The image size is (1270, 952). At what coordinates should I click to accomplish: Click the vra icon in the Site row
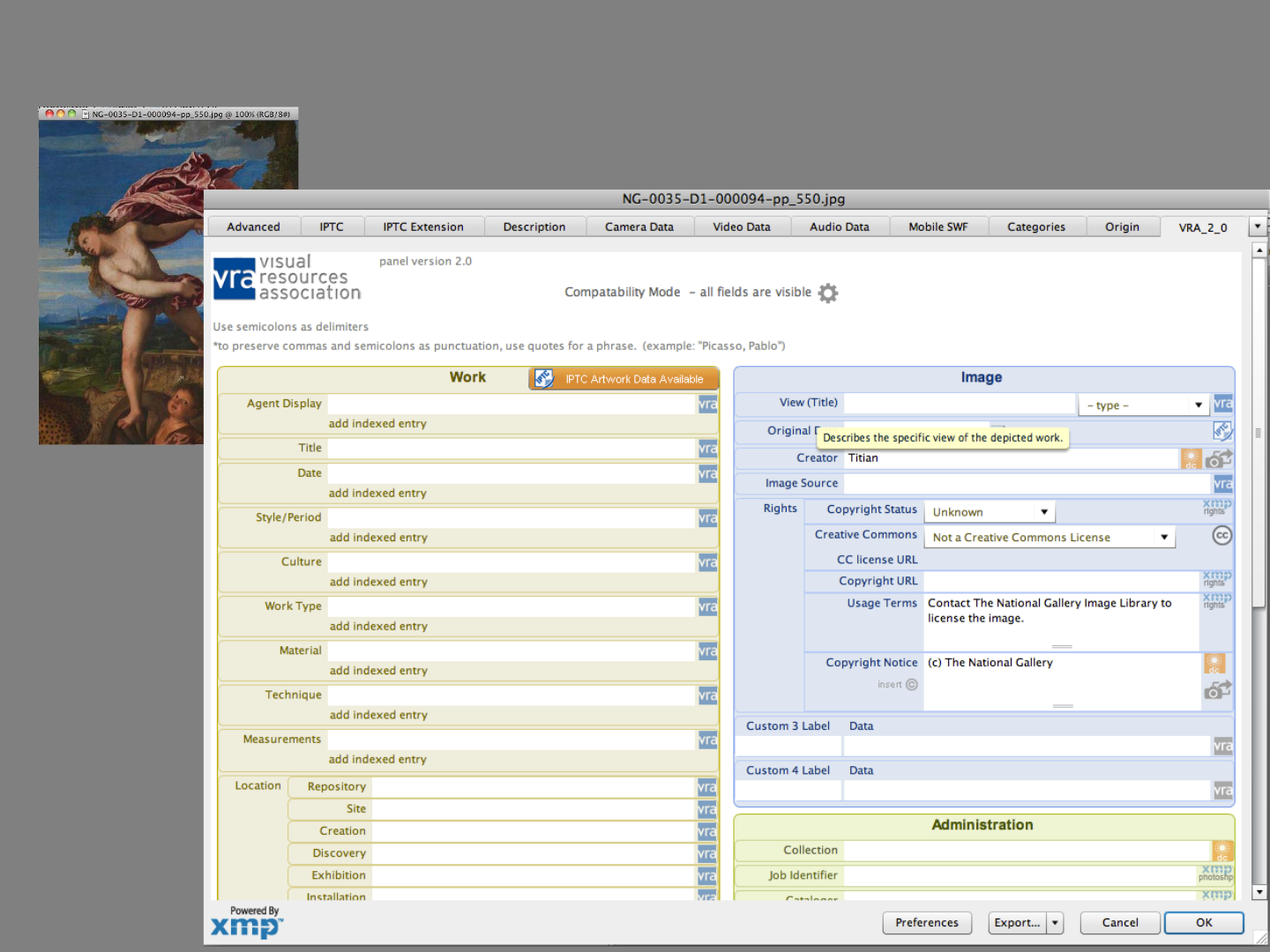[x=707, y=809]
